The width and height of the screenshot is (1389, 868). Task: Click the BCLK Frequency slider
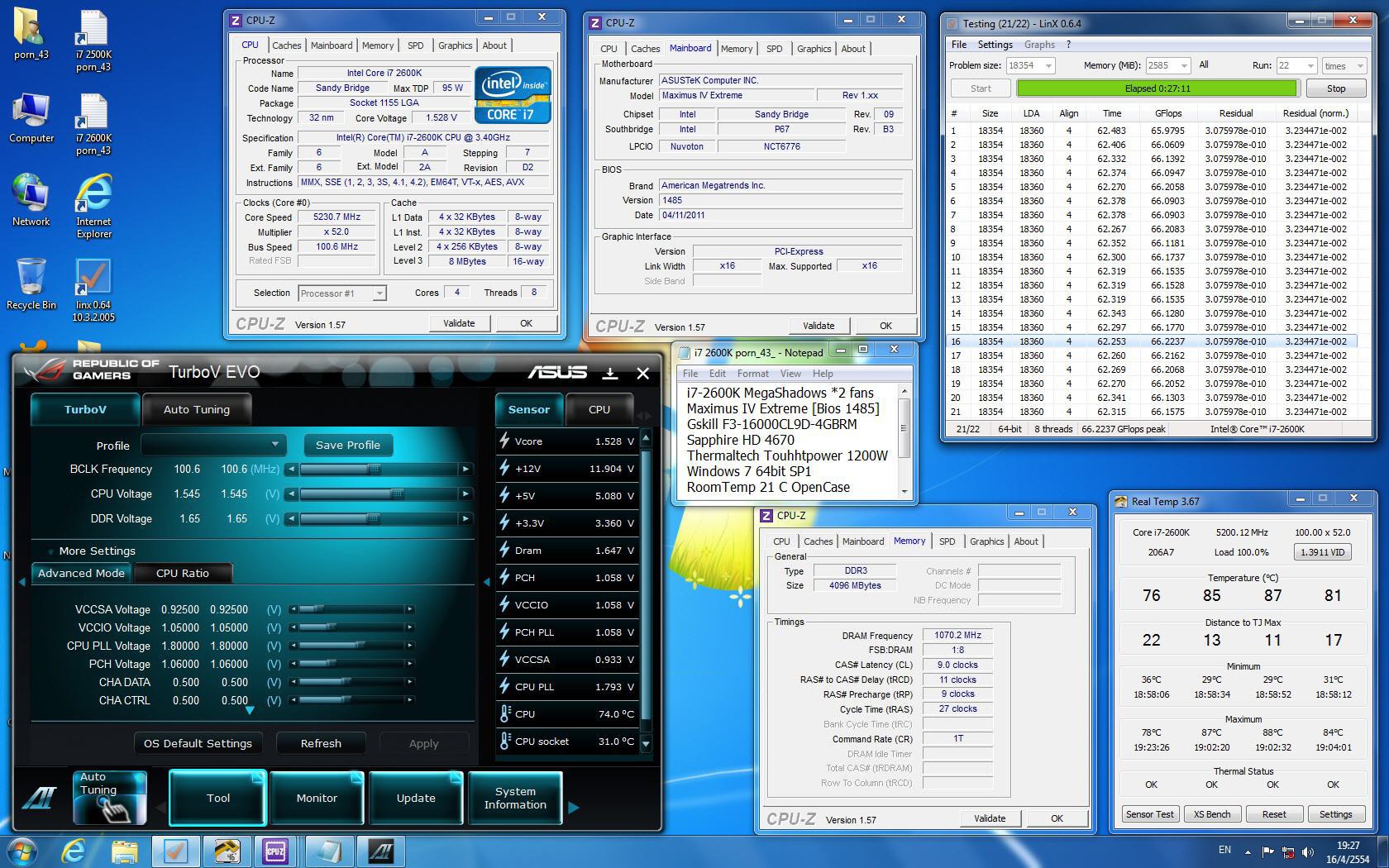coord(379,470)
